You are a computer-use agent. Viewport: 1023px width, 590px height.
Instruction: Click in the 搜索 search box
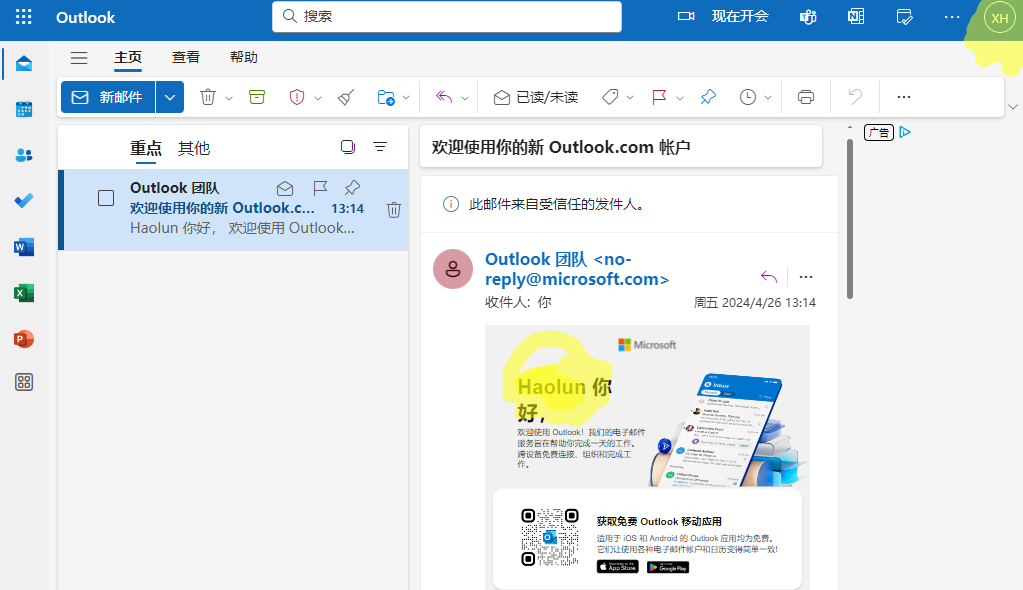pyautogui.click(x=447, y=16)
